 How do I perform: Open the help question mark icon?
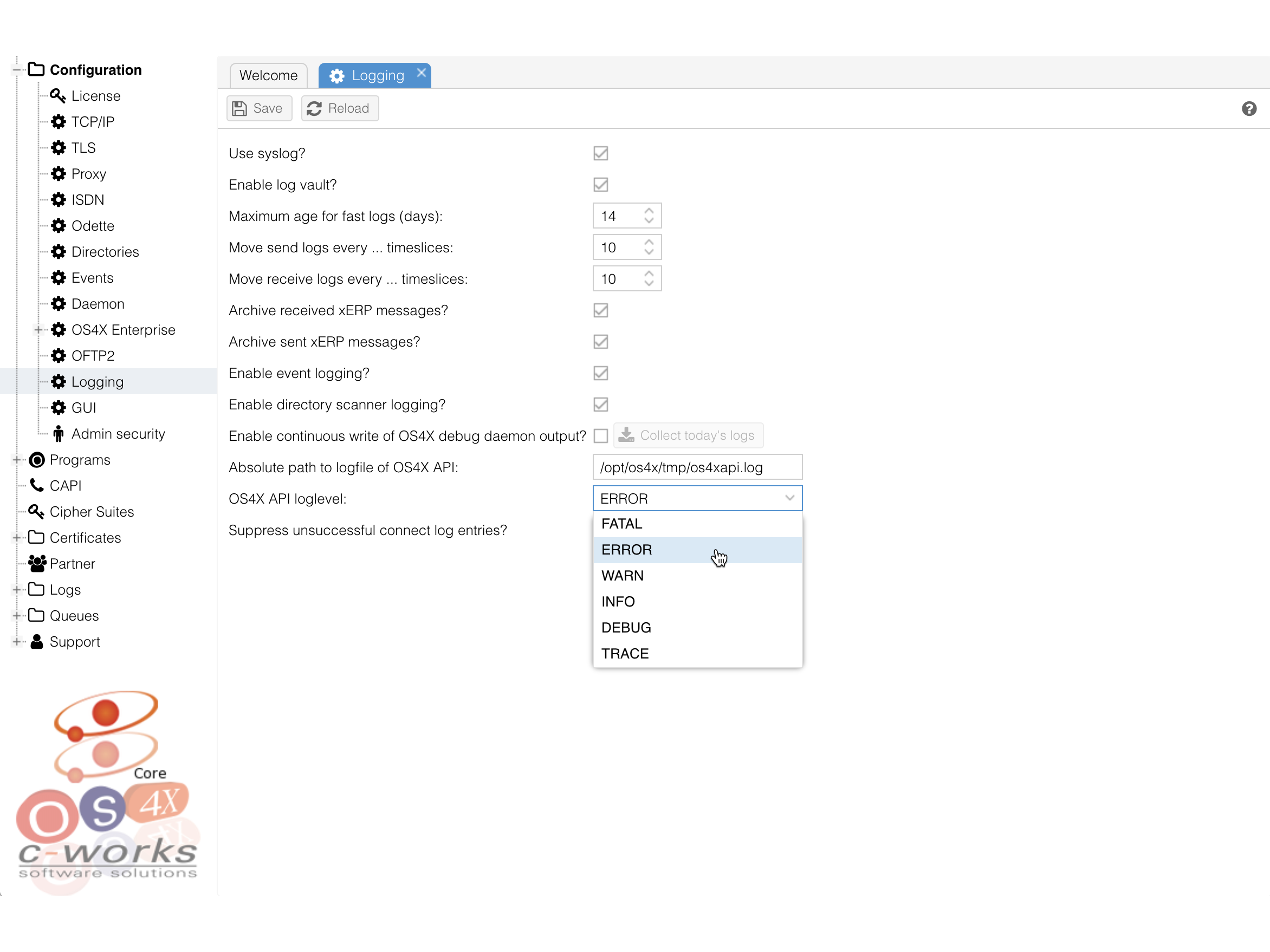tap(1249, 108)
